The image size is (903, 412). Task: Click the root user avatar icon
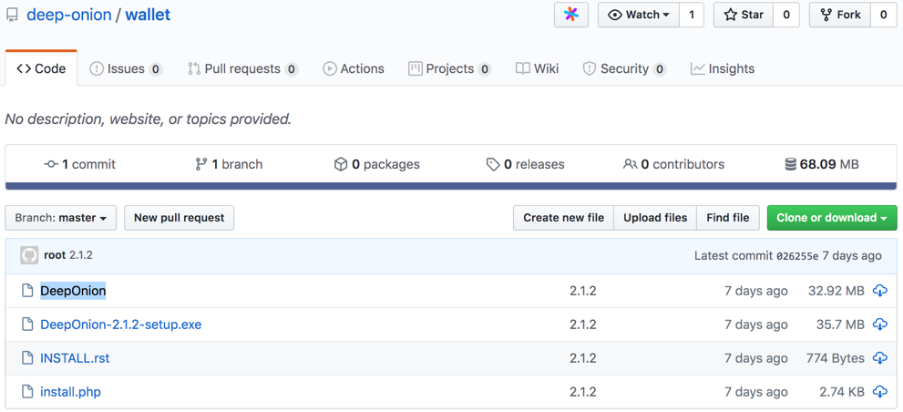tap(29, 255)
